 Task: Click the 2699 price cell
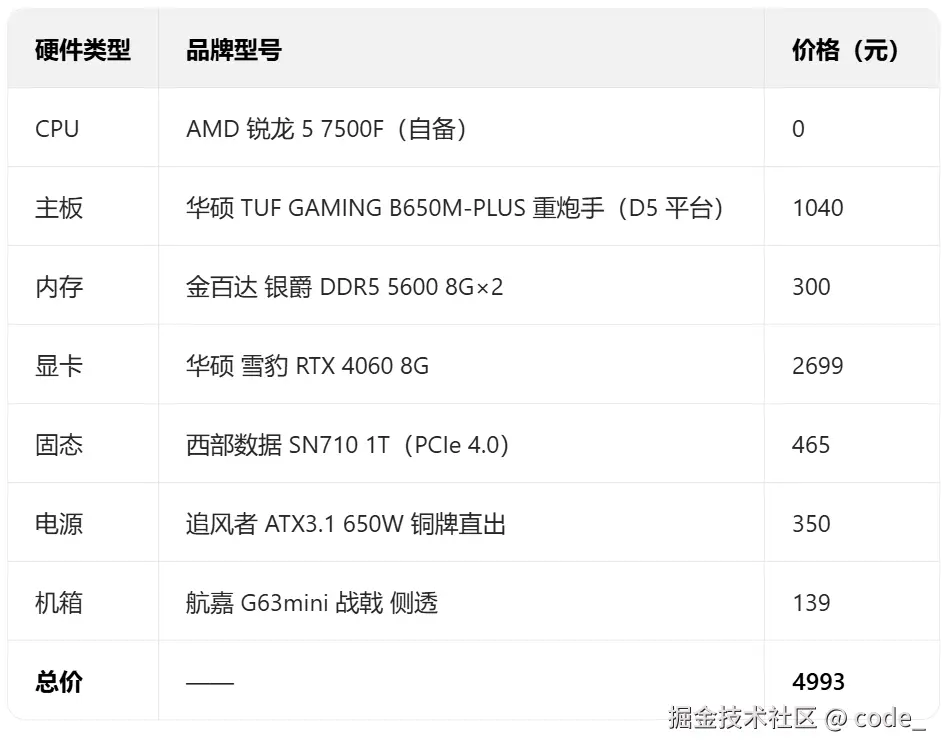tap(818, 366)
